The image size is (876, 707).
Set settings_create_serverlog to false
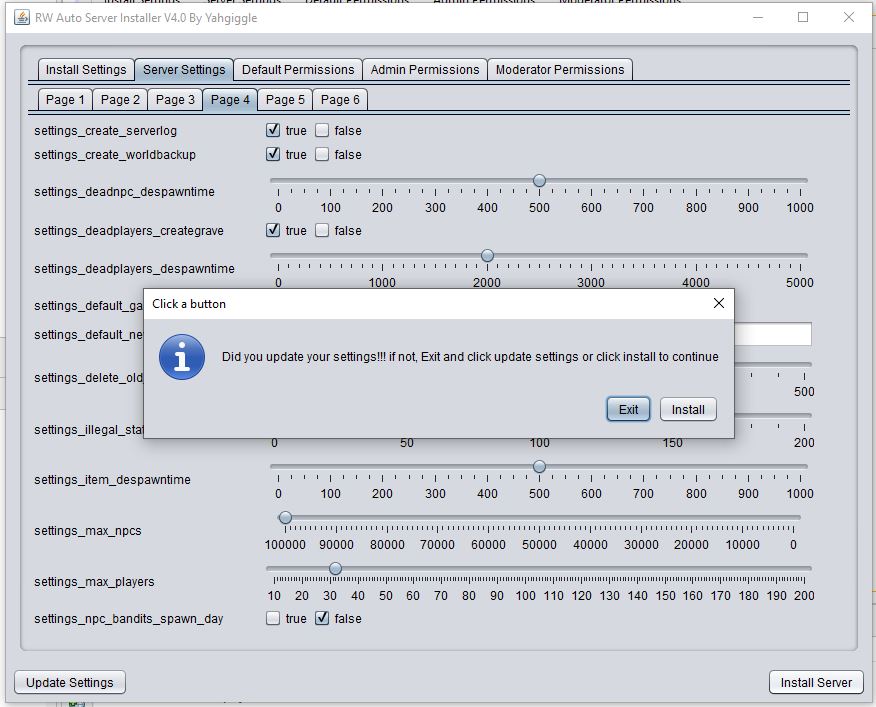click(x=322, y=130)
